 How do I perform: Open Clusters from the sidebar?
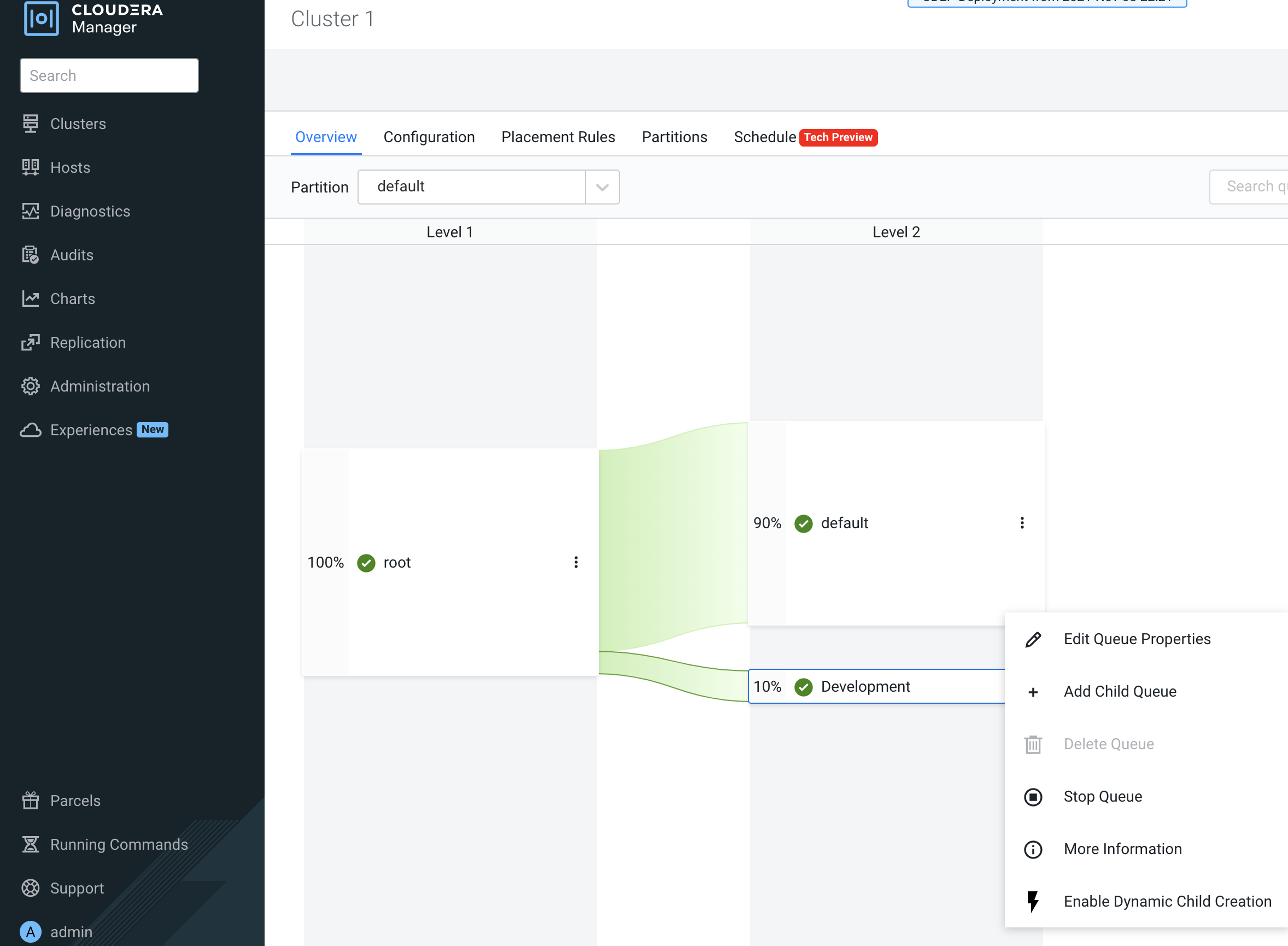coord(78,124)
